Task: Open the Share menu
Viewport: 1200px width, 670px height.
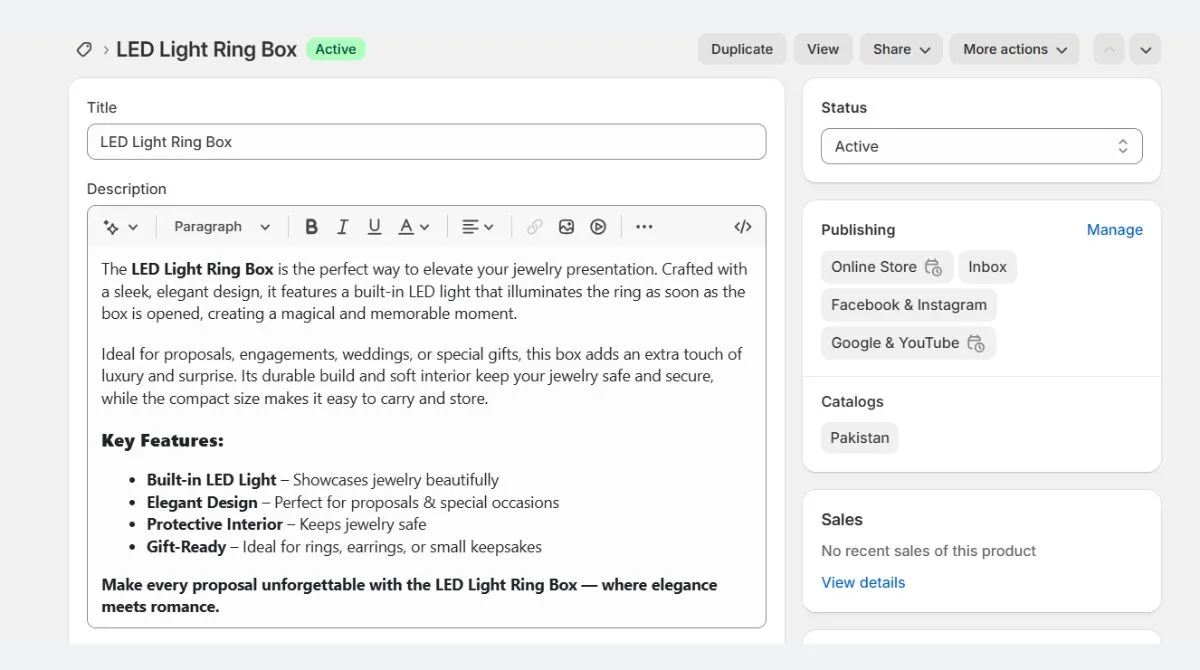Action: coord(900,48)
